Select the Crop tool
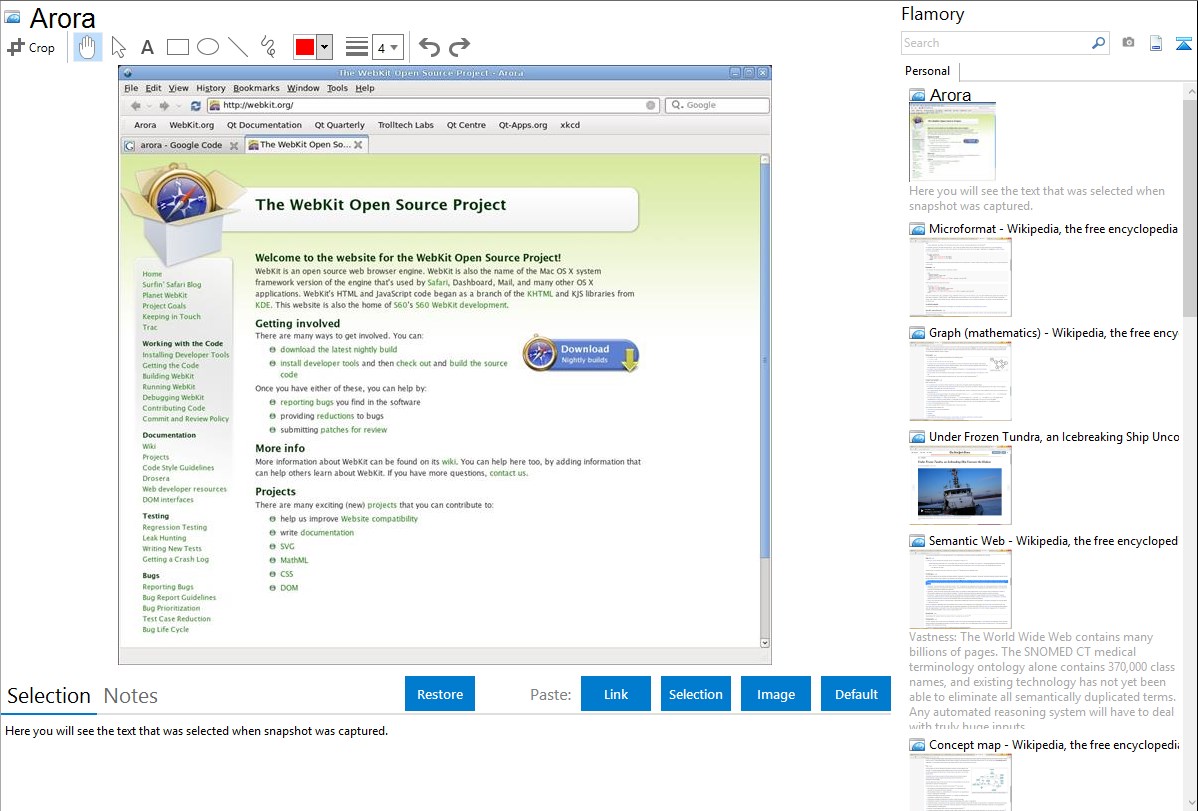The width and height of the screenshot is (1198, 811). tap(31, 47)
